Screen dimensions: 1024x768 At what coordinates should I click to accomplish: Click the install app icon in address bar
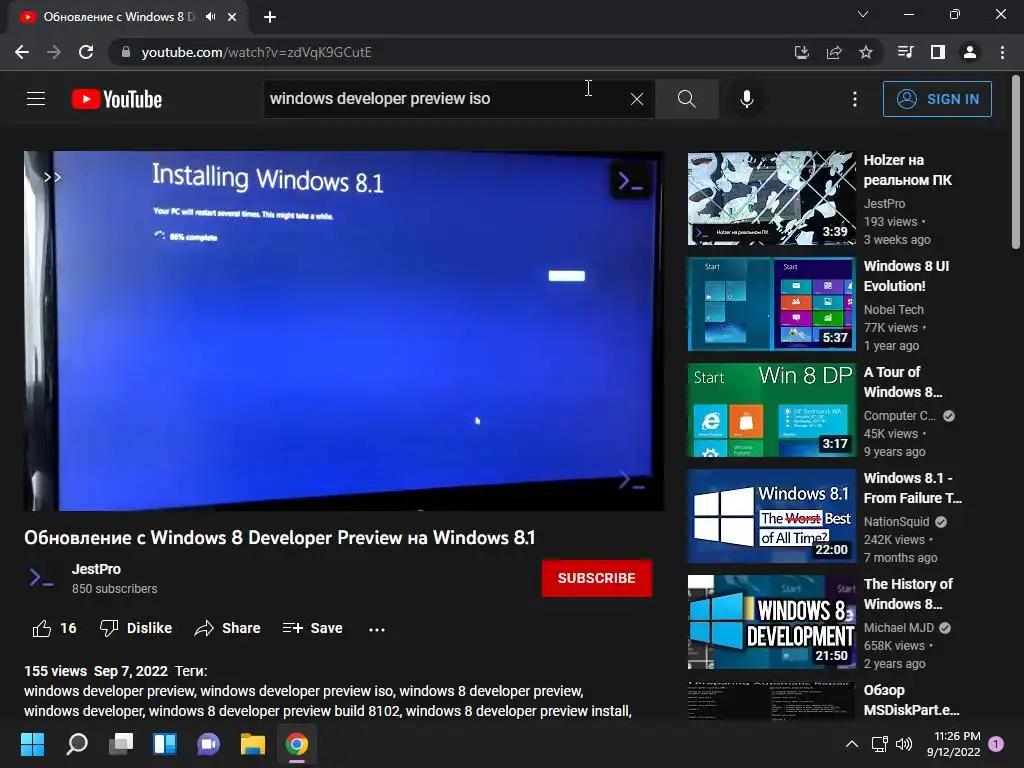coord(801,52)
